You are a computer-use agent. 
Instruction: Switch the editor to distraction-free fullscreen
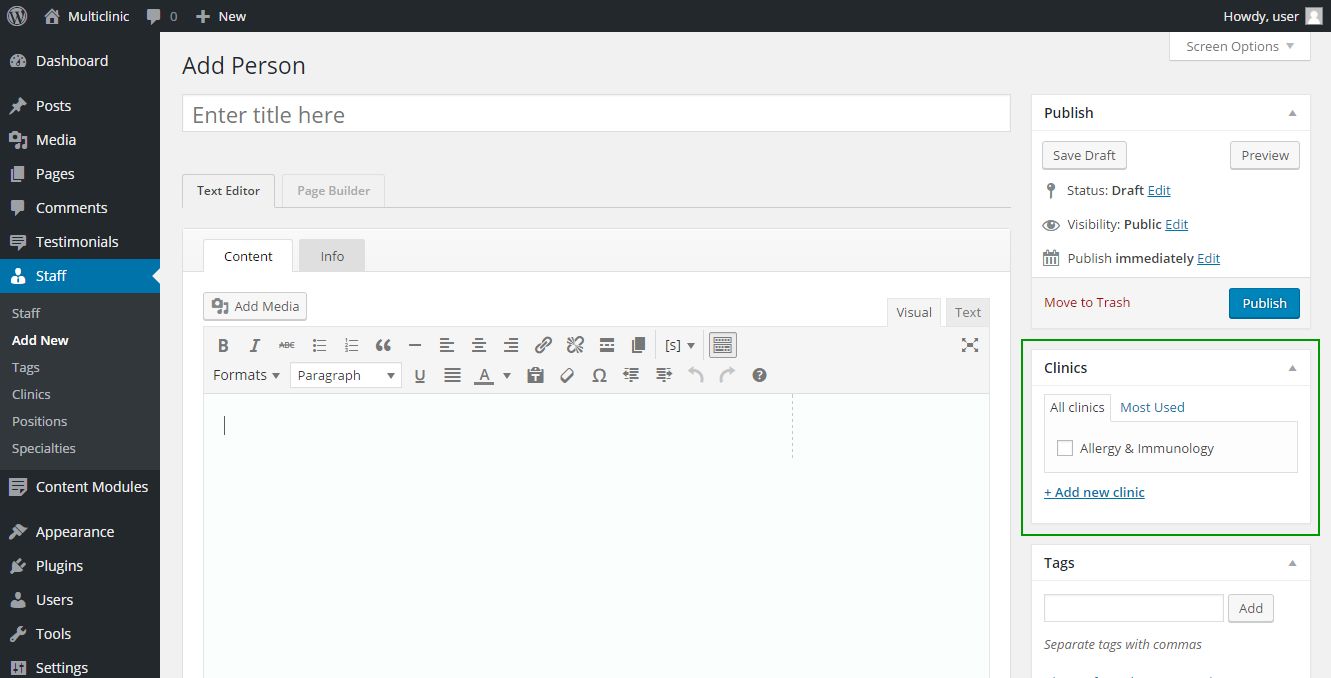[970, 345]
